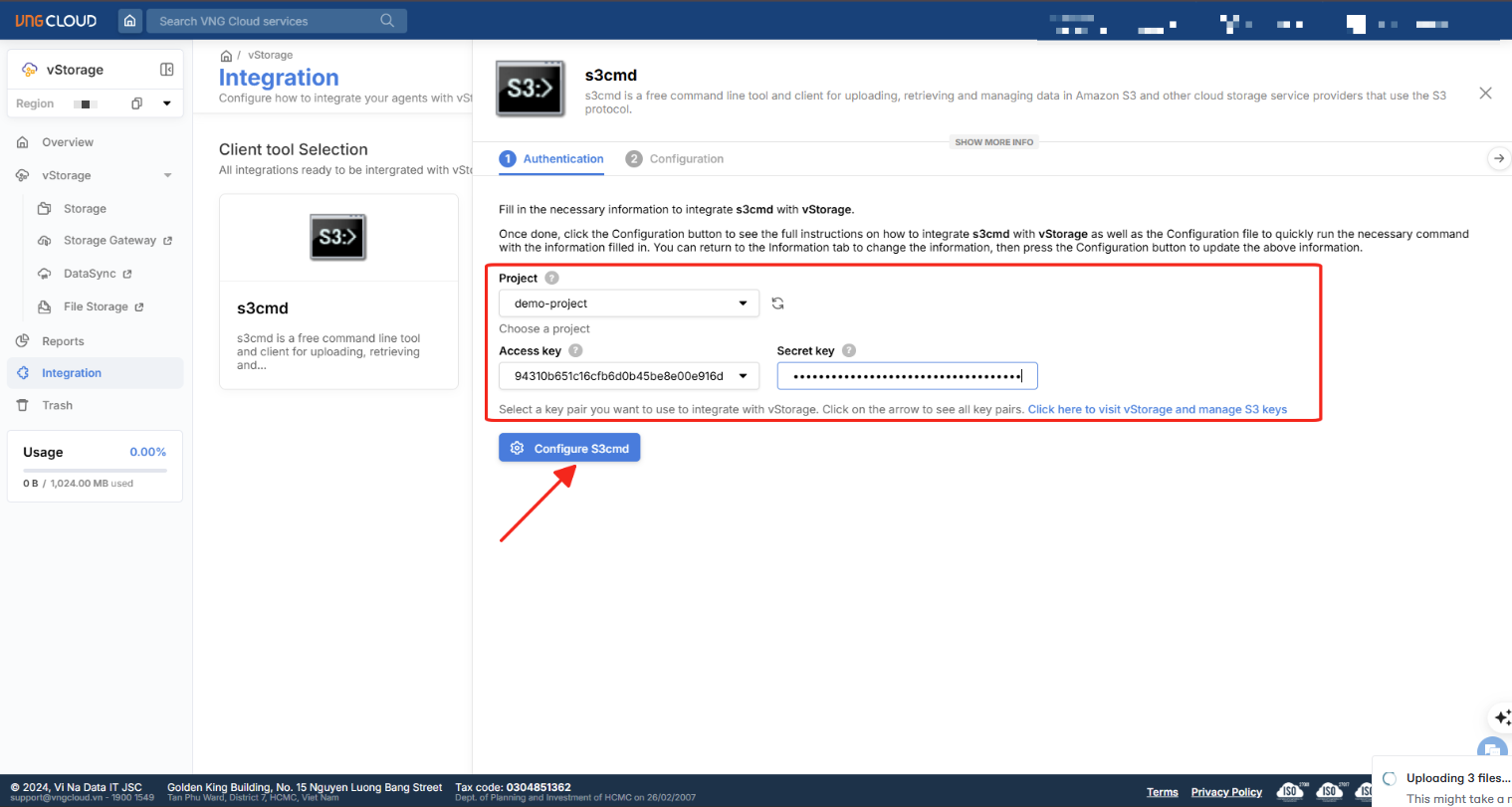Close the s3cmd panel
The width and height of the screenshot is (1512, 807).
coord(1484,94)
